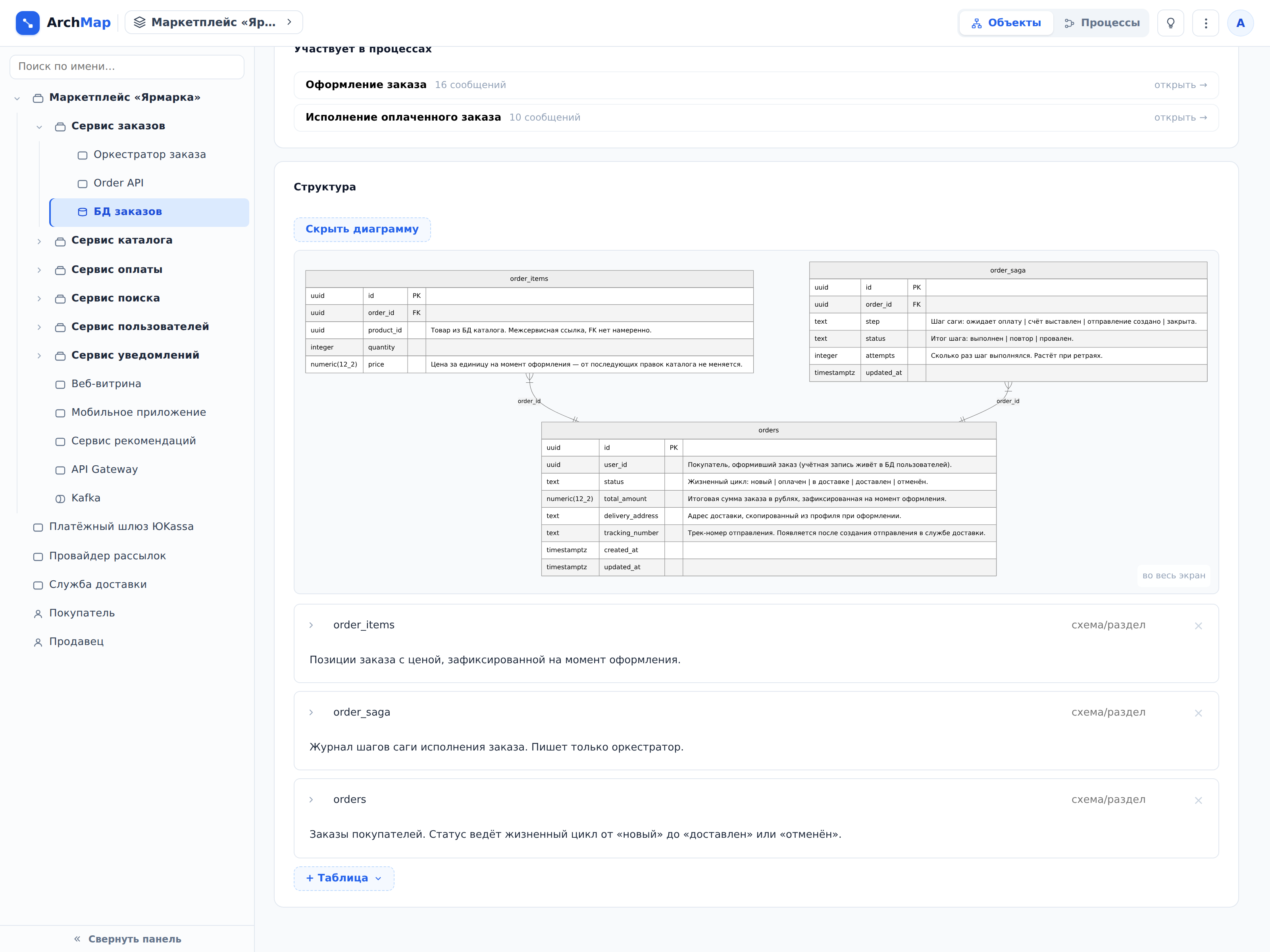Image resolution: width=1270 pixels, height=952 pixels.
Task: Click the ArchMap logo icon
Action: pos(27,23)
